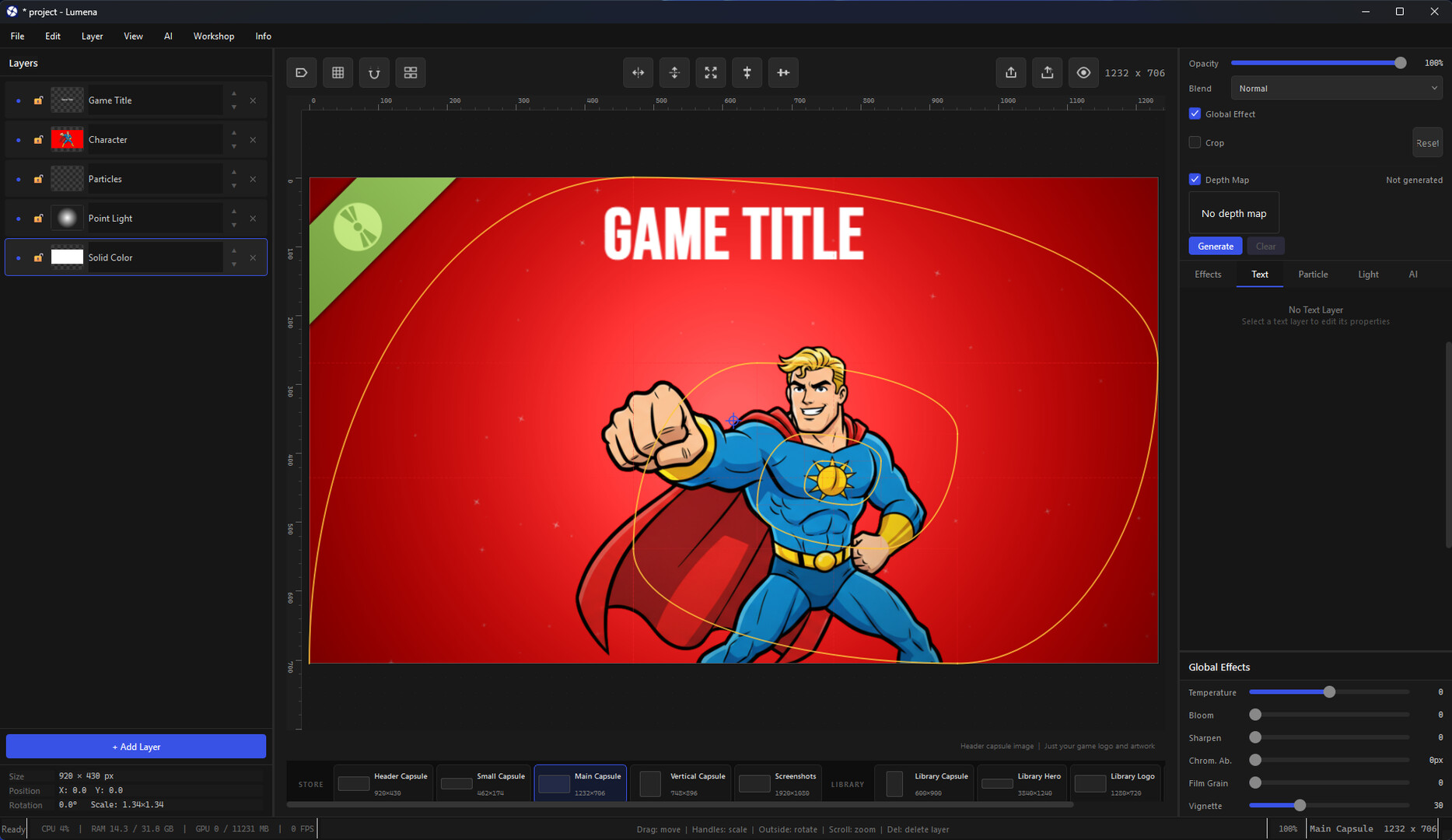Viewport: 1452px width, 840px height.
Task: Toggle the grid overlay icon in toolbar
Action: pos(338,72)
